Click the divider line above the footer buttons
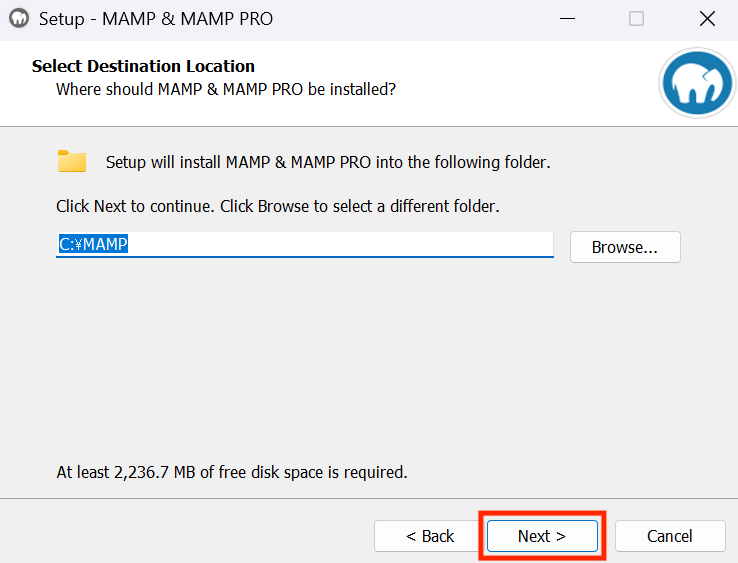 tap(369, 498)
